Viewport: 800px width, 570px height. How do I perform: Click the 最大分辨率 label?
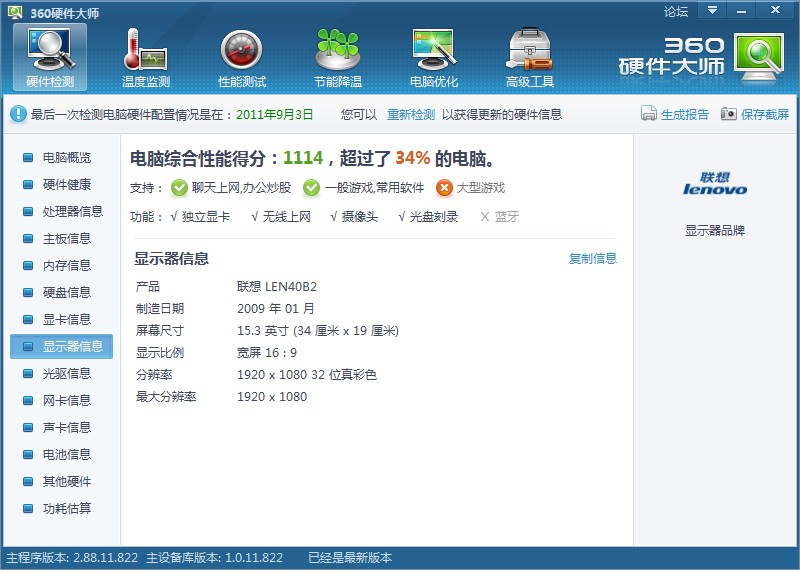[x=166, y=396]
